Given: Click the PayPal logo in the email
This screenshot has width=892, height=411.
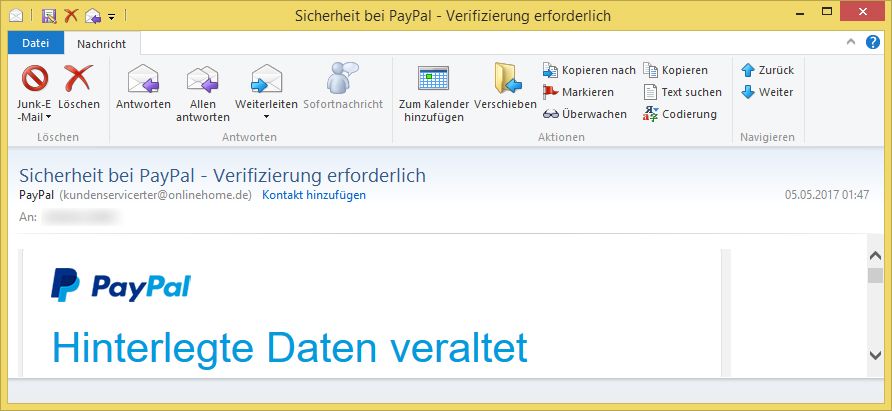Looking at the screenshot, I should (x=121, y=285).
